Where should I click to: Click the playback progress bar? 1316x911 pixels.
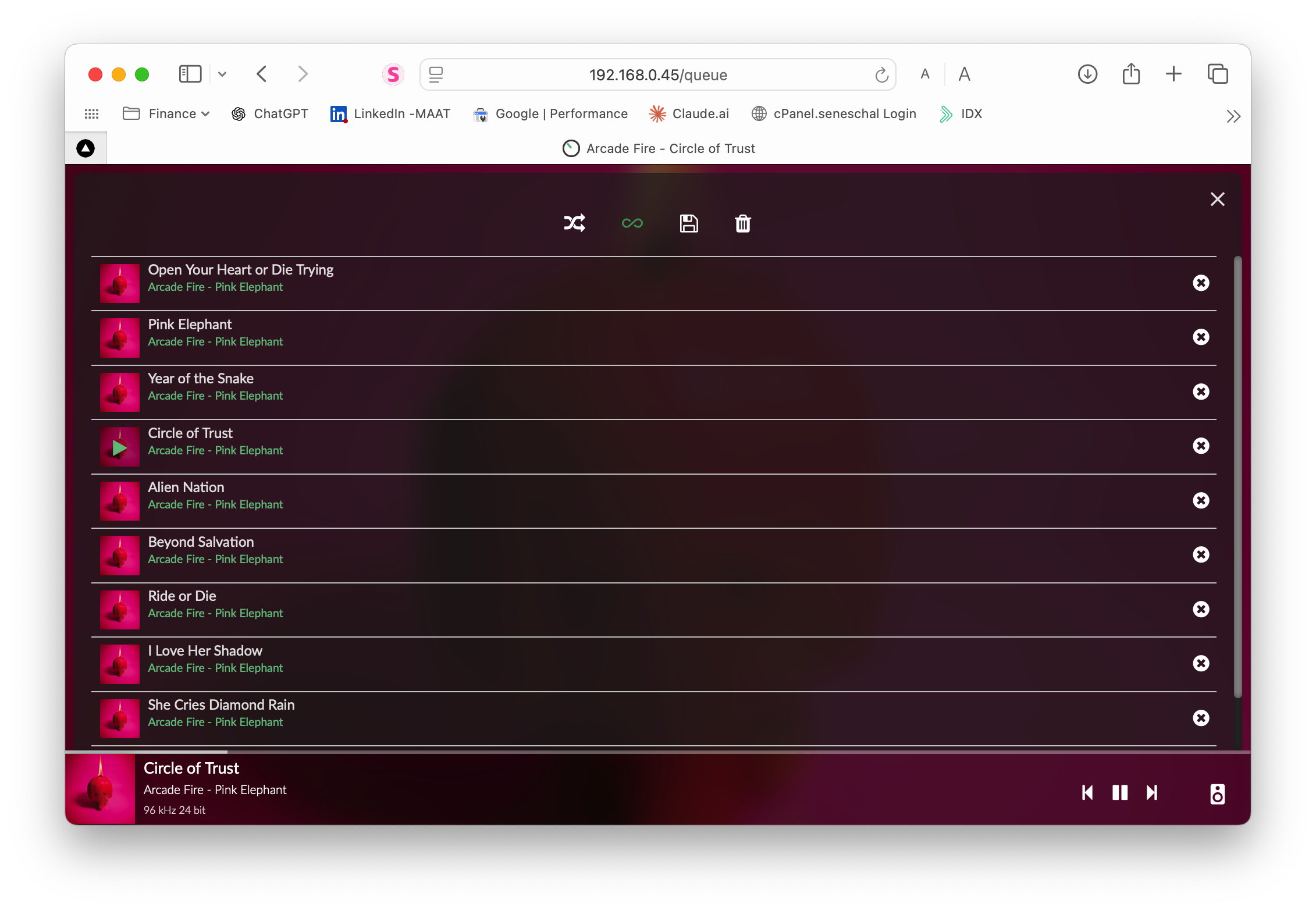coord(657,752)
